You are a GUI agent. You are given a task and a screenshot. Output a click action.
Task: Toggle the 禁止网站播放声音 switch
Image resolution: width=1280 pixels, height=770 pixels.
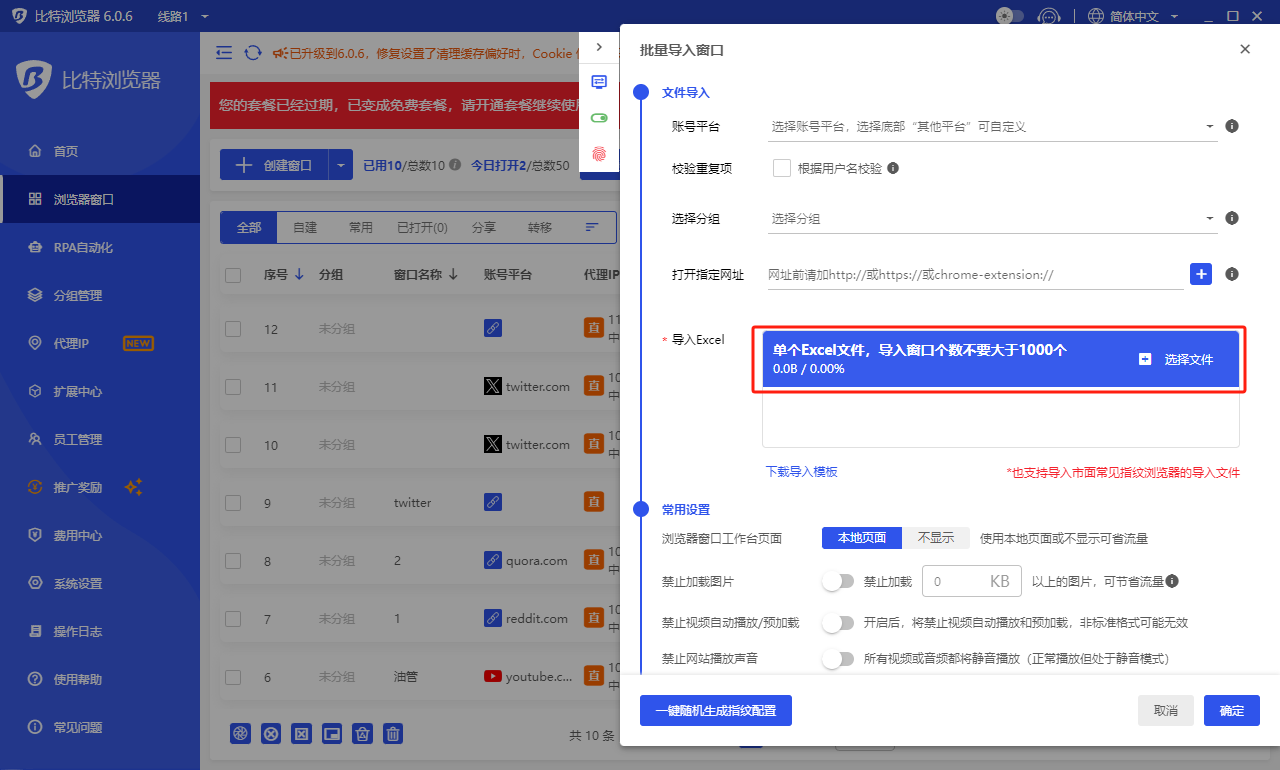[838, 658]
